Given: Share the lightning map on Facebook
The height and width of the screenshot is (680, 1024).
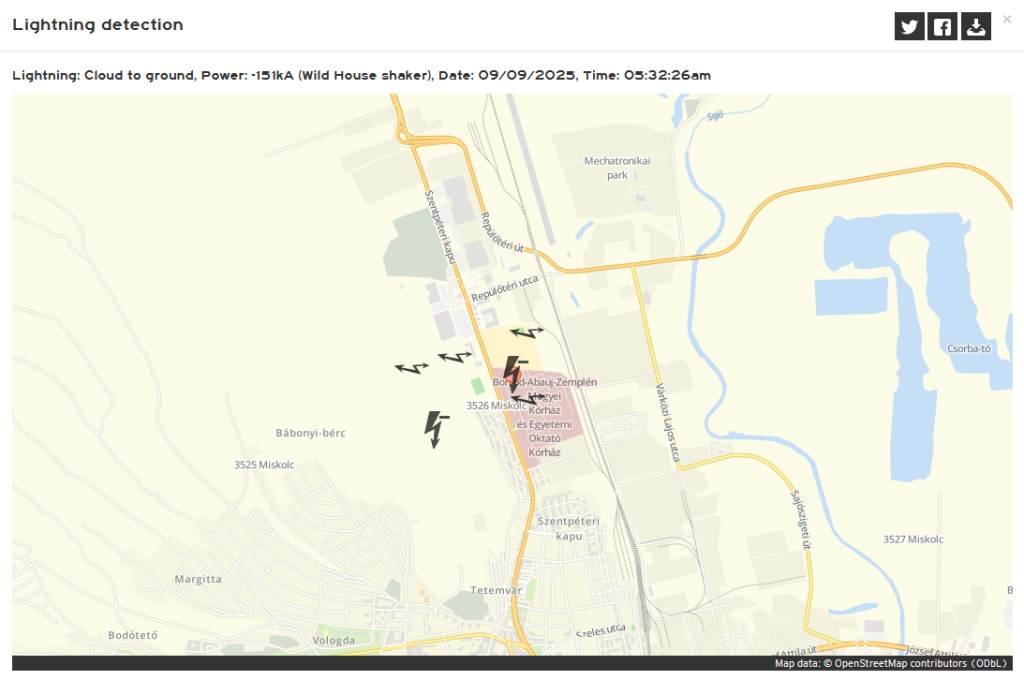Looking at the screenshot, I should [x=942, y=27].
